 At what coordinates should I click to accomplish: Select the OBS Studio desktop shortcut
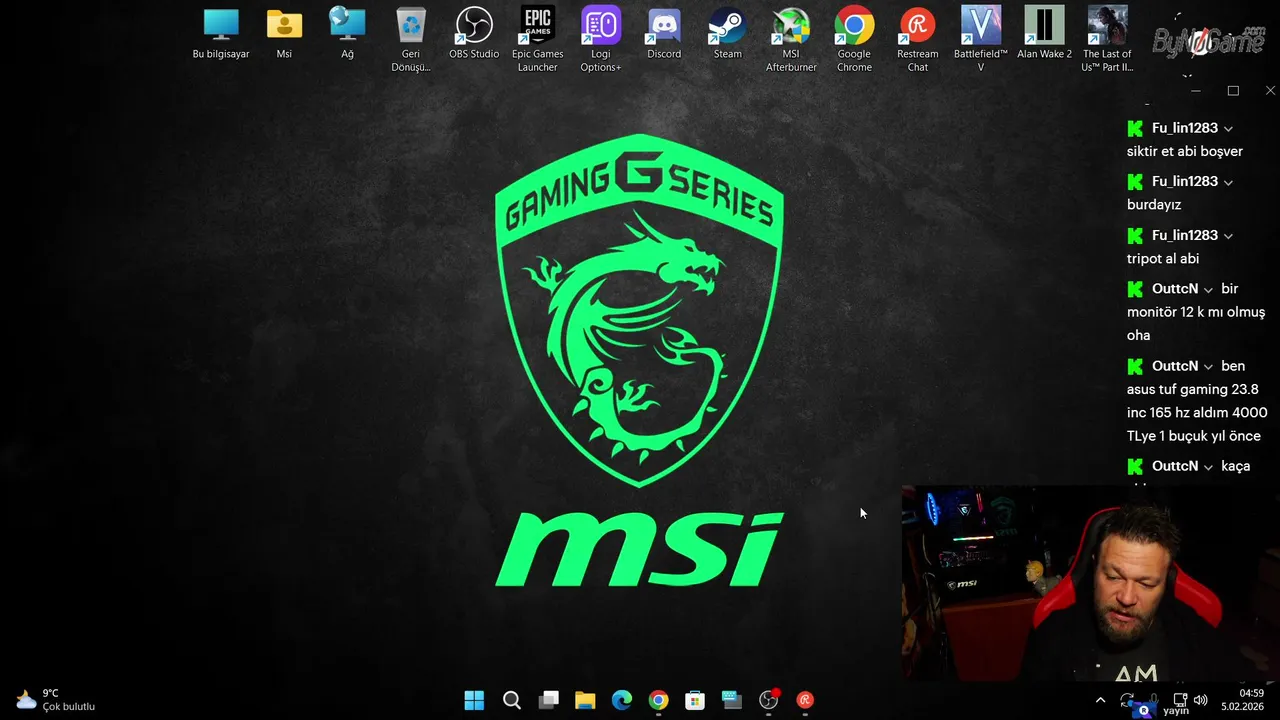click(x=474, y=34)
